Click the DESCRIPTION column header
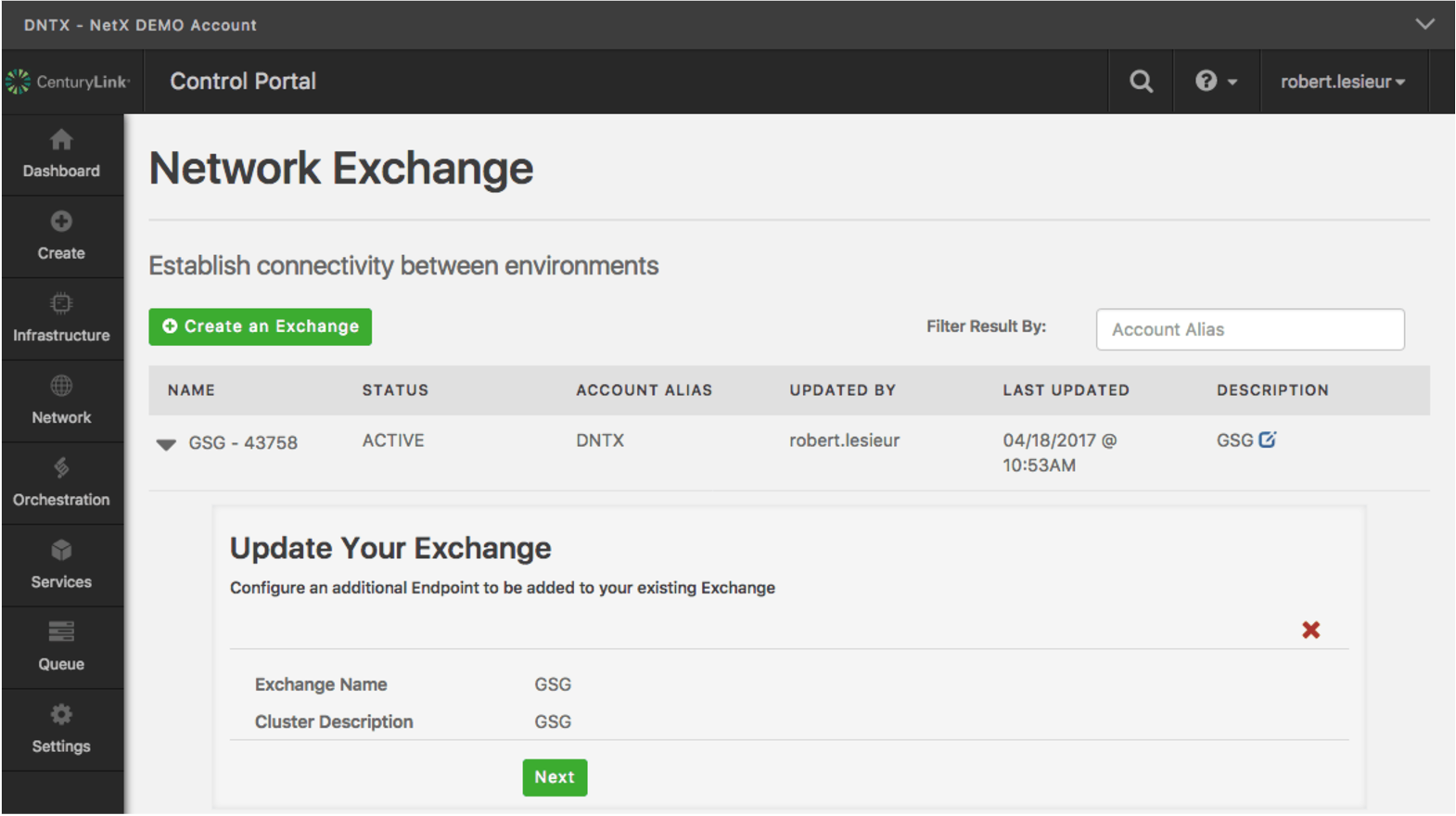This screenshot has height=816, width=1456. [1272, 390]
